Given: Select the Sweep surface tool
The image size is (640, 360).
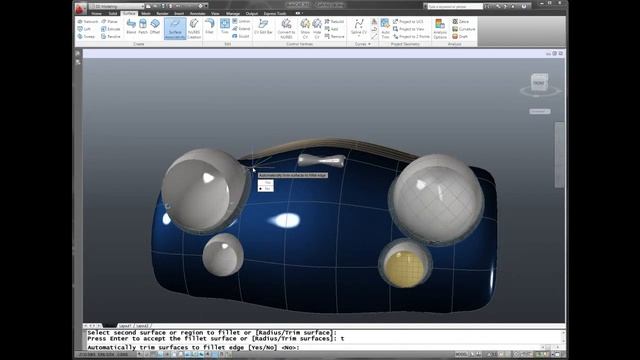Looking at the screenshot, I should click(x=86, y=36).
